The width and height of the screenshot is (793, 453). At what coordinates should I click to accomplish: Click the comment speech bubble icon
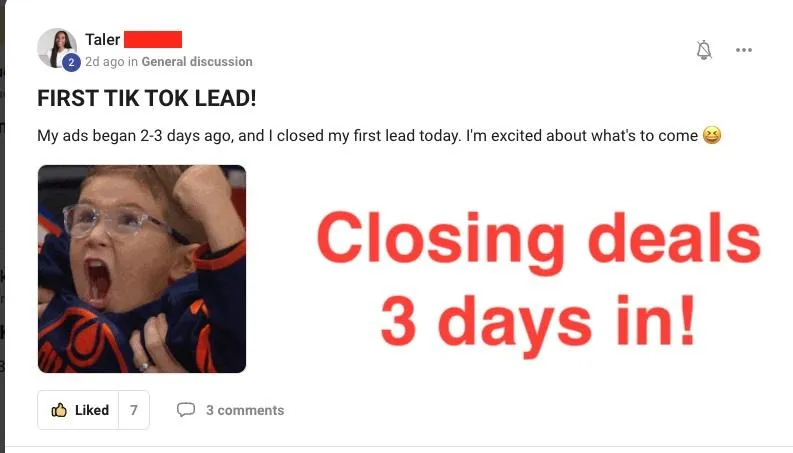(186, 410)
